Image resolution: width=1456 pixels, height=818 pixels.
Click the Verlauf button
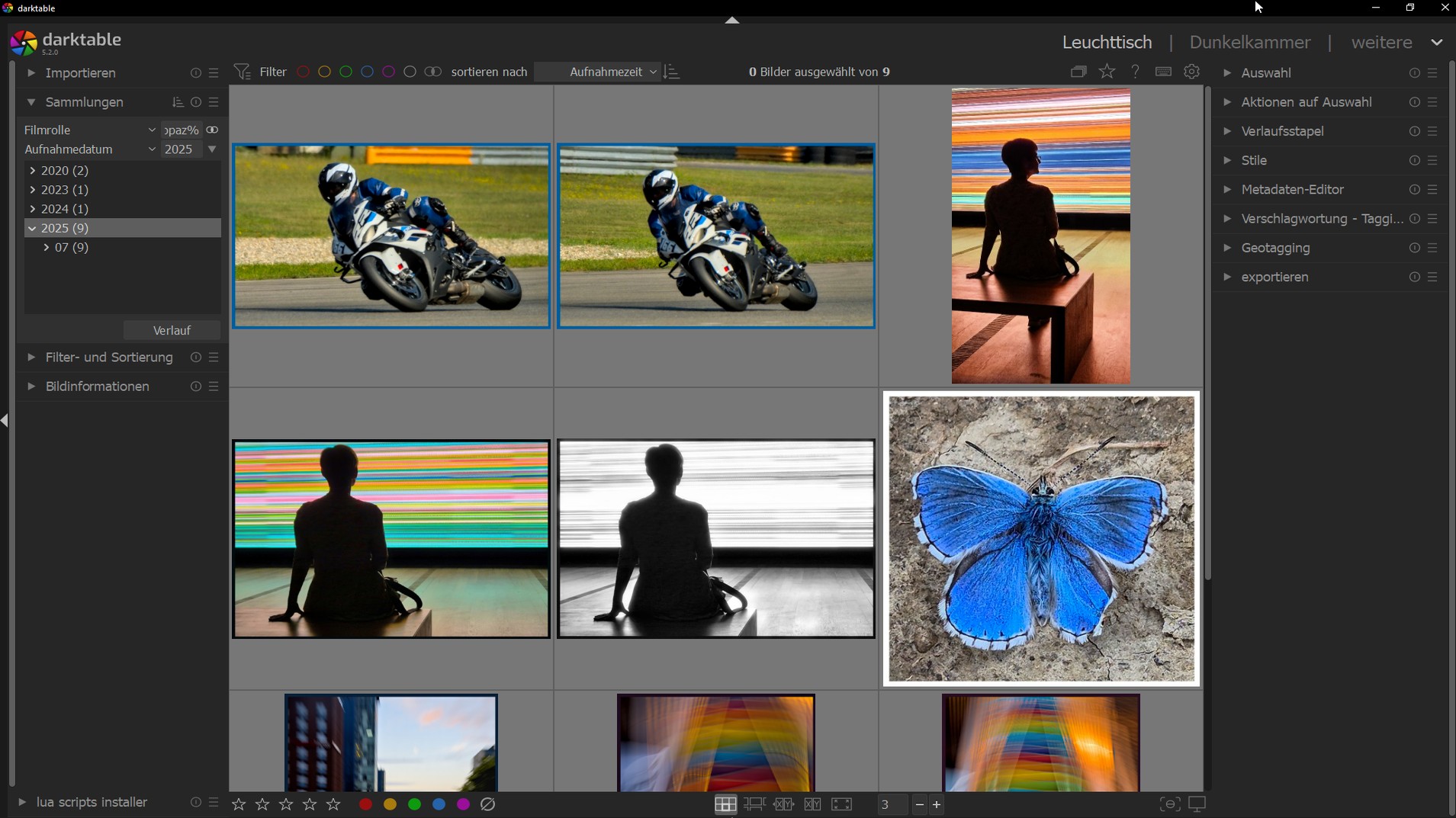click(172, 330)
